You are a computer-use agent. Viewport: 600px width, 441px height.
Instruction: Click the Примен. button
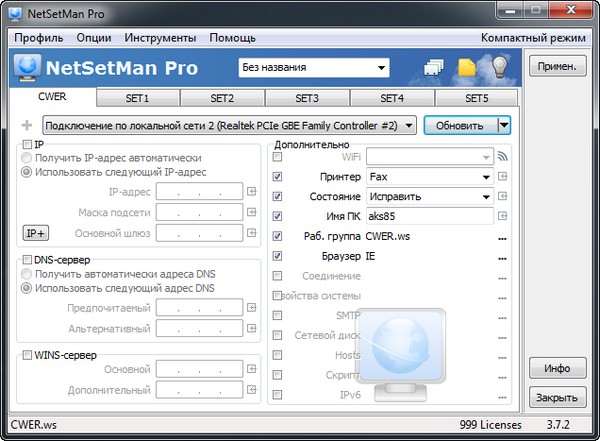[x=558, y=66]
